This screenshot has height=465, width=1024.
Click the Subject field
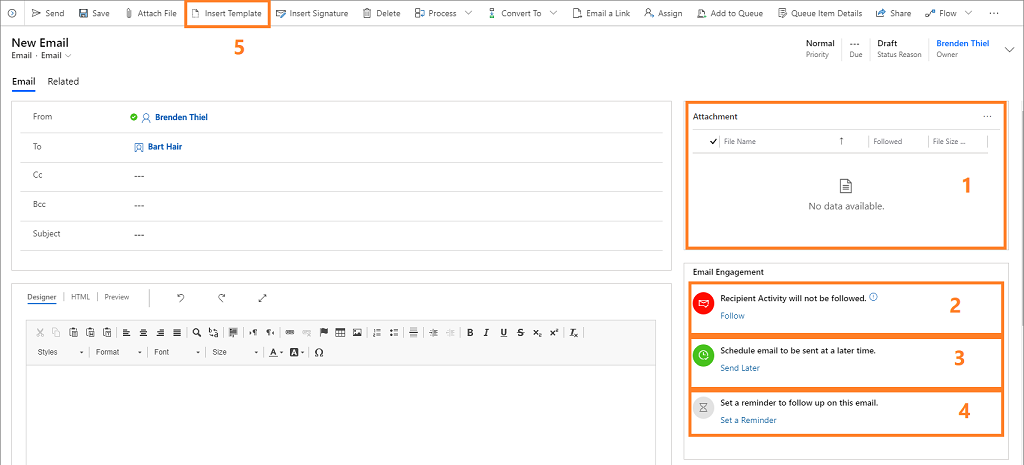[x=342, y=234]
